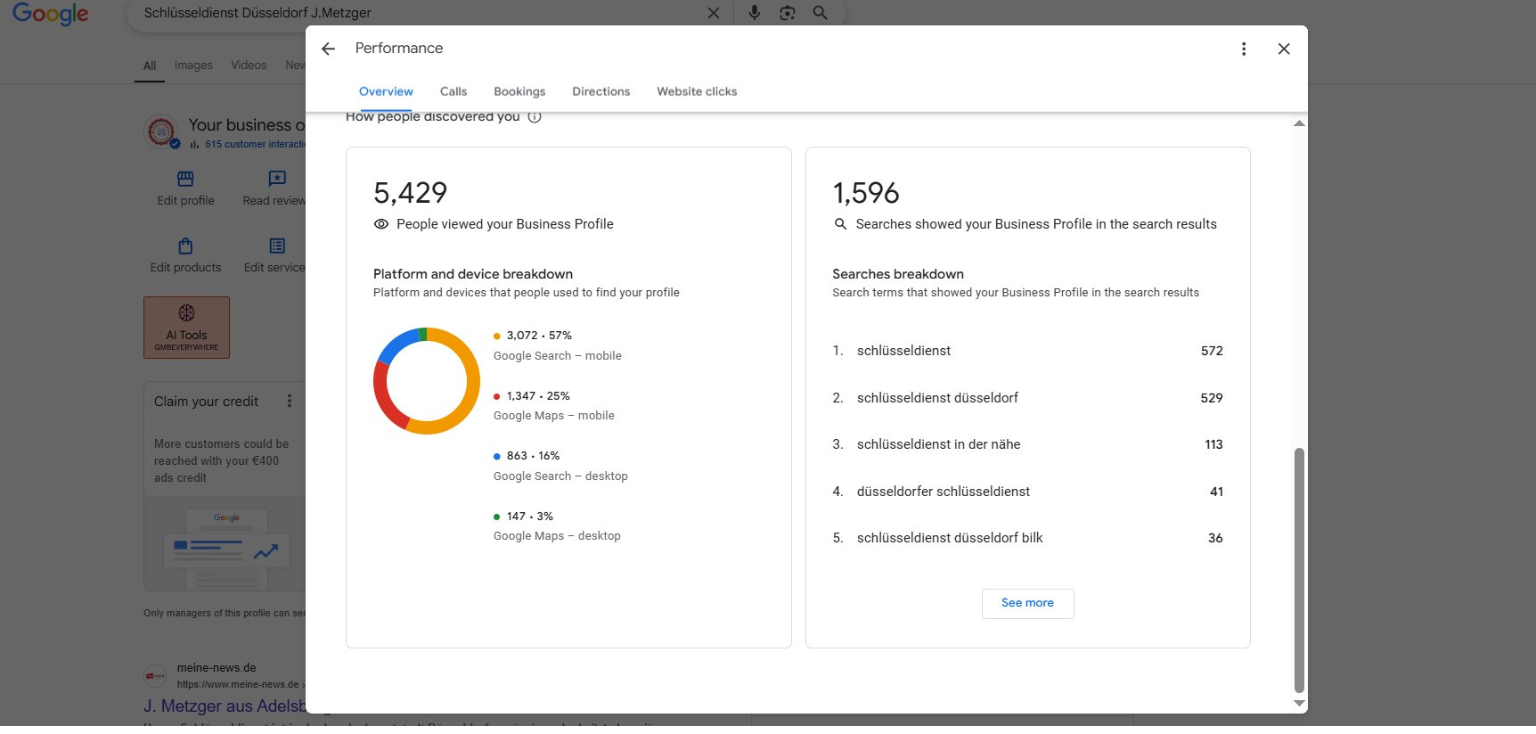Click the 5,429 profile views number
The height and width of the screenshot is (734, 1536).
410,192
